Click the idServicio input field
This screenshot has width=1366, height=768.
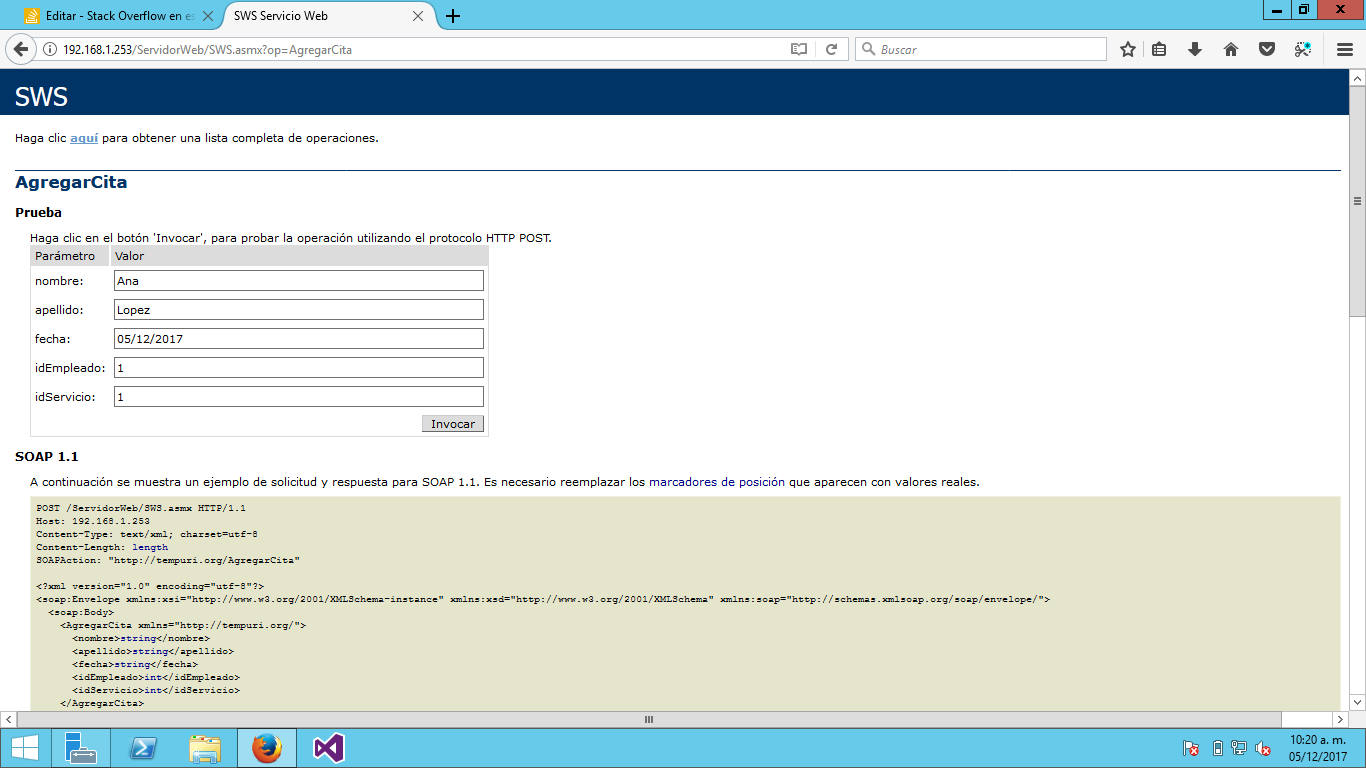299,397
